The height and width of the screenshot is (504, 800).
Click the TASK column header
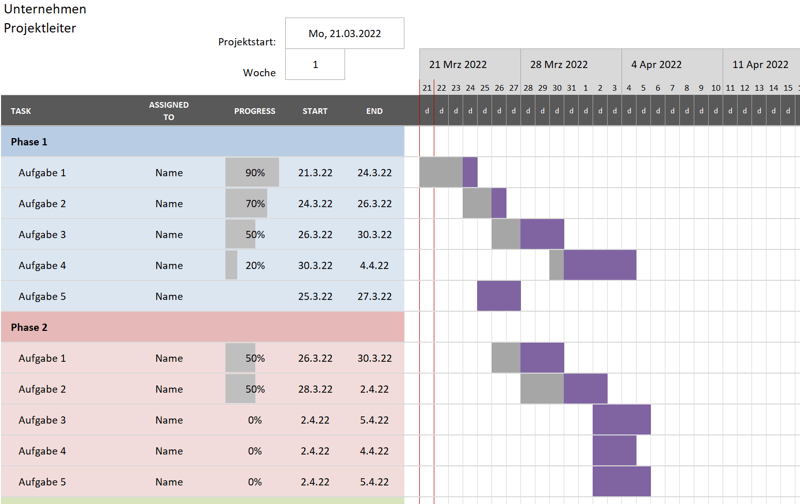coord(22,111)
